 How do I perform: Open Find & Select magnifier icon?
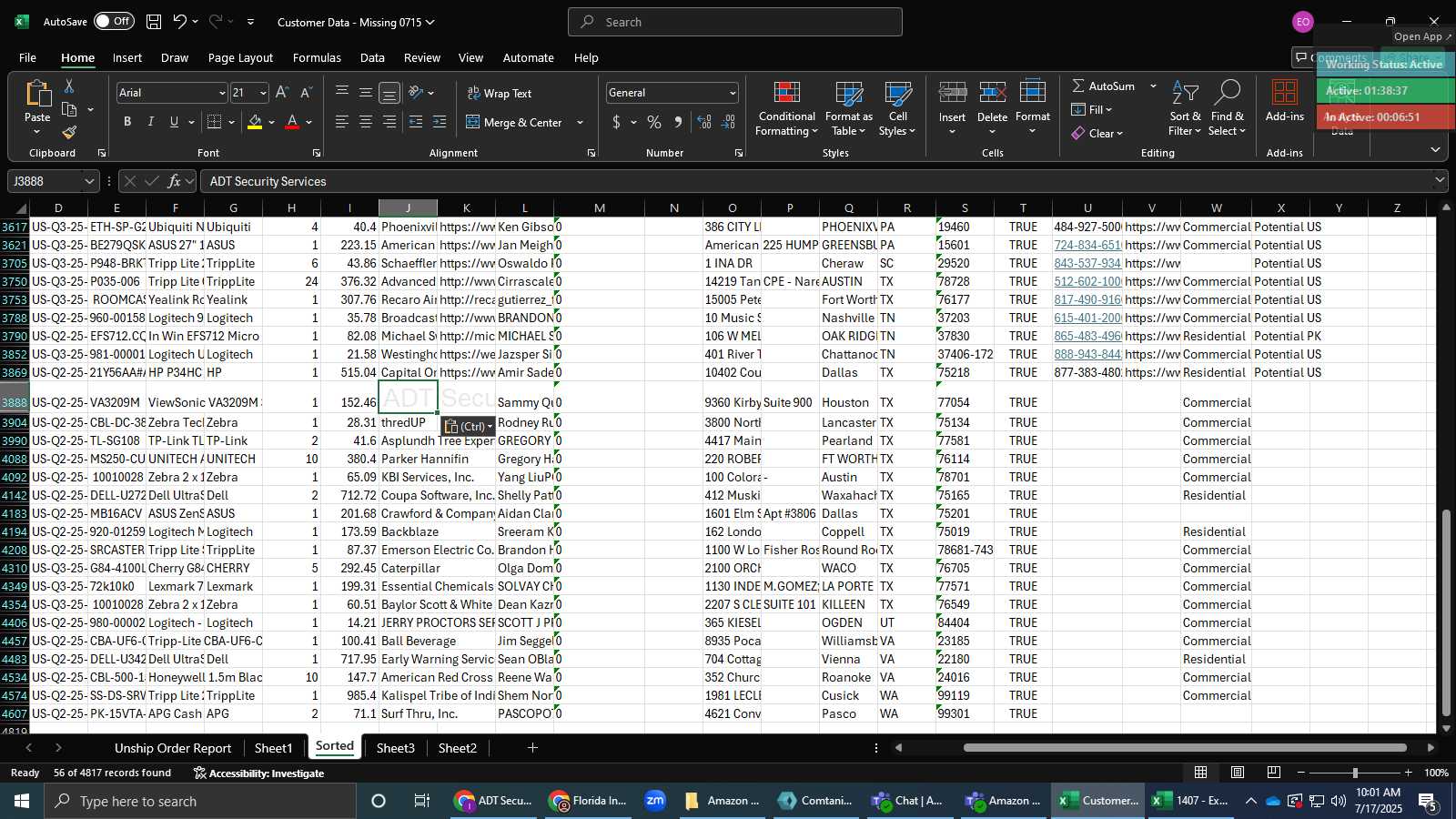[x=1228, y=93]
